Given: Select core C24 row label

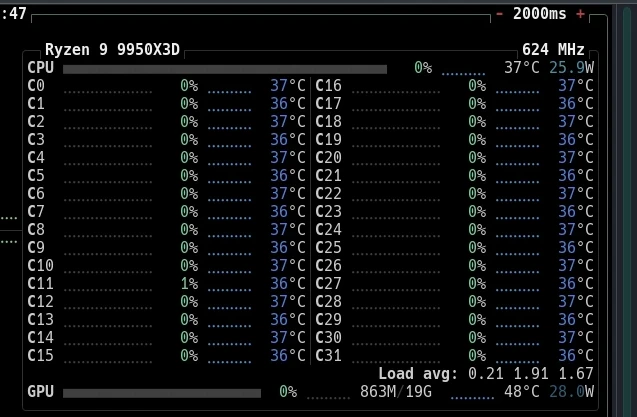Looking at the screenshot, I should point(328,230).
